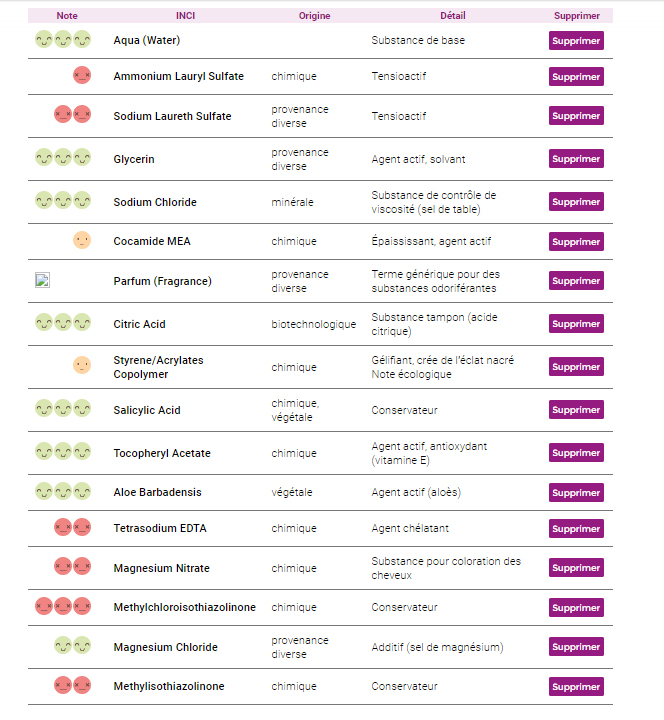Remove Sodium Laureth Sulfate with Supprimer
This screenshot has width=664, height=720.
[576, 116]
